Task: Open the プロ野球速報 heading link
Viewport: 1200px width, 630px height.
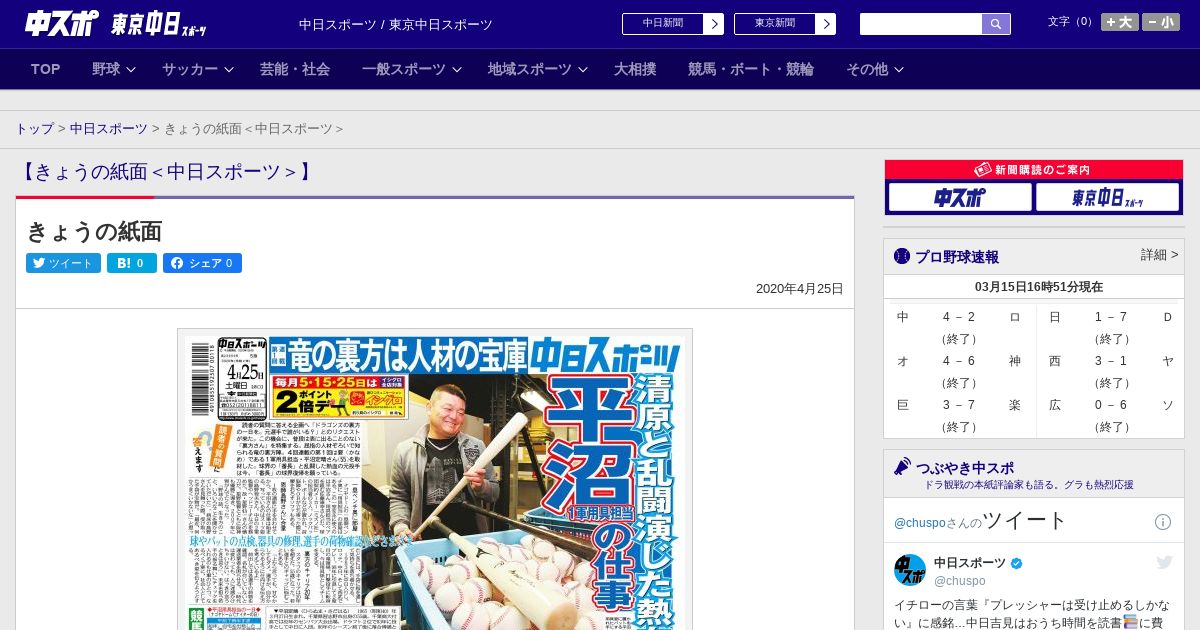Action: 957,257
